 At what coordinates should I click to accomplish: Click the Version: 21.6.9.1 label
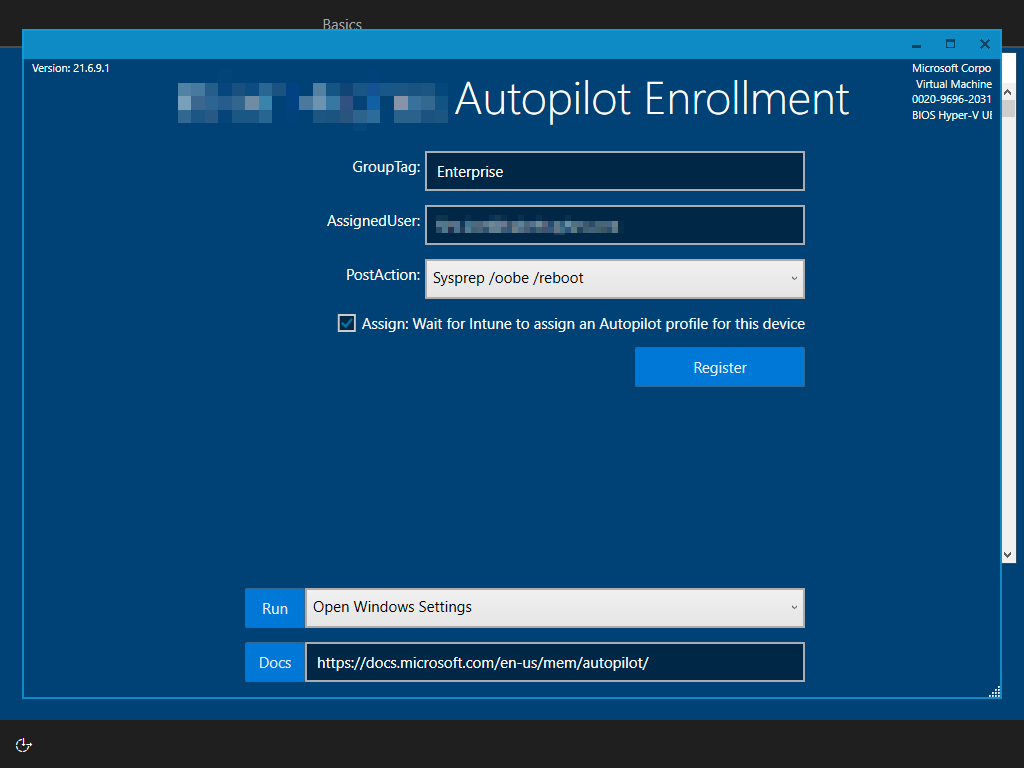click(71, 68)
